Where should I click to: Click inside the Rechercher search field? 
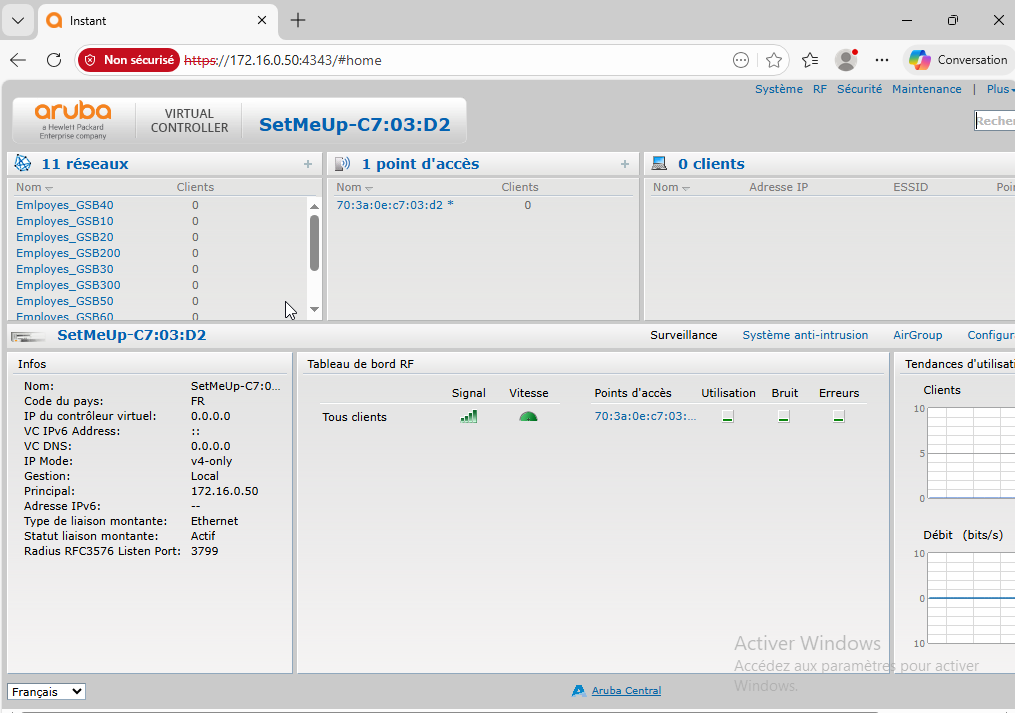coord(997,120)
